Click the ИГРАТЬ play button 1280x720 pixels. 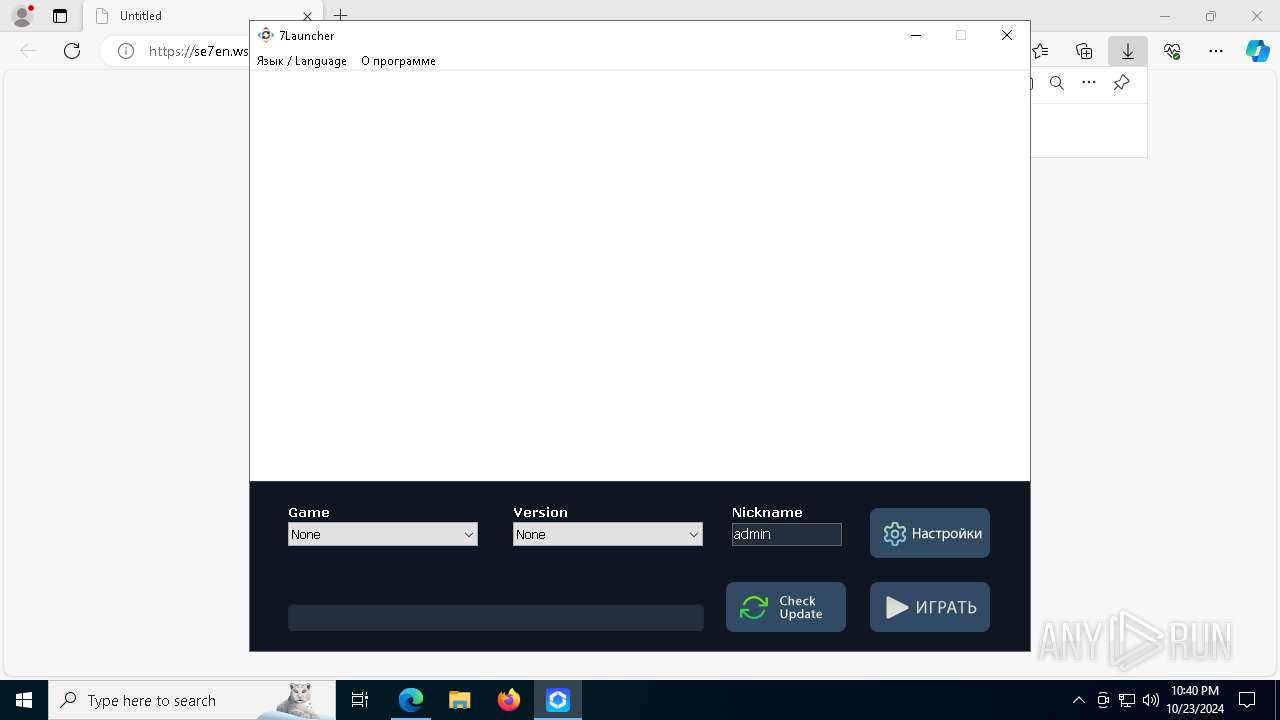[x=930, y=607]
